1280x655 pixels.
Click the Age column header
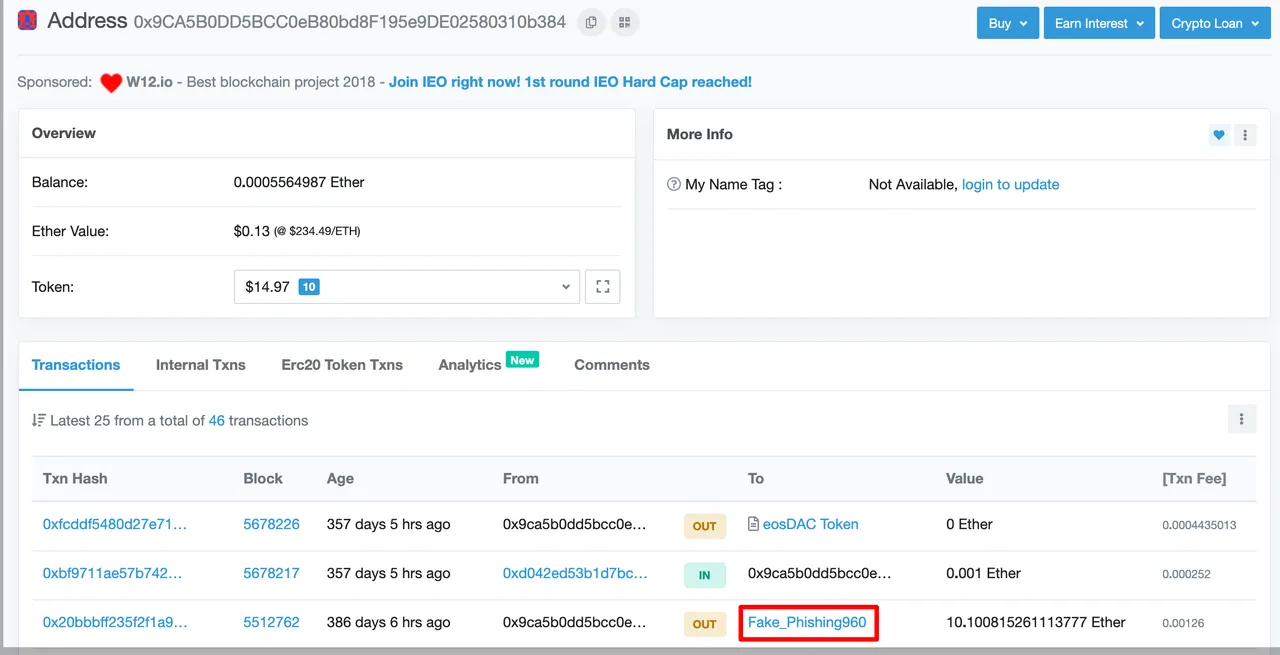click(340, 479)
